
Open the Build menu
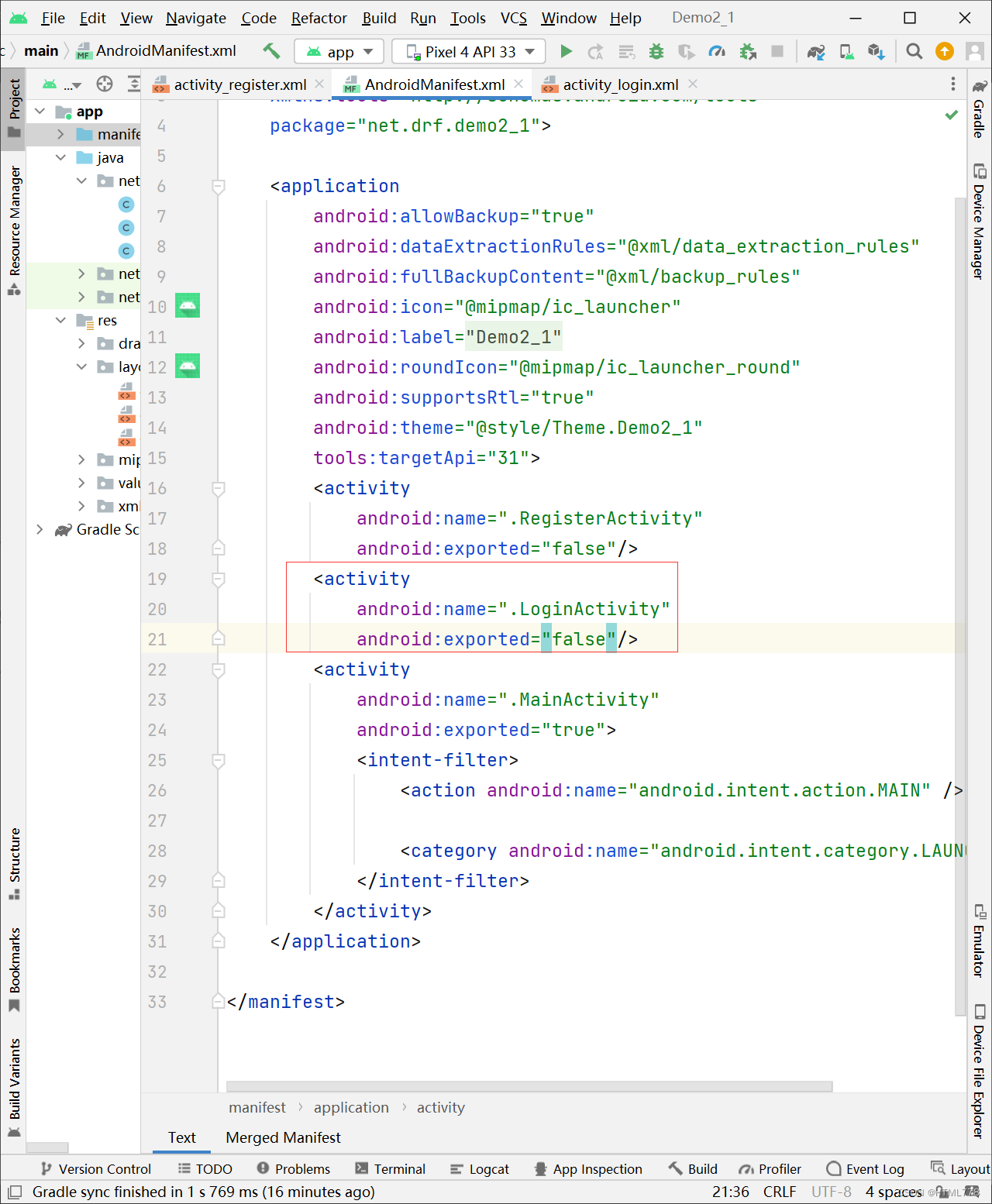(379, 18)
